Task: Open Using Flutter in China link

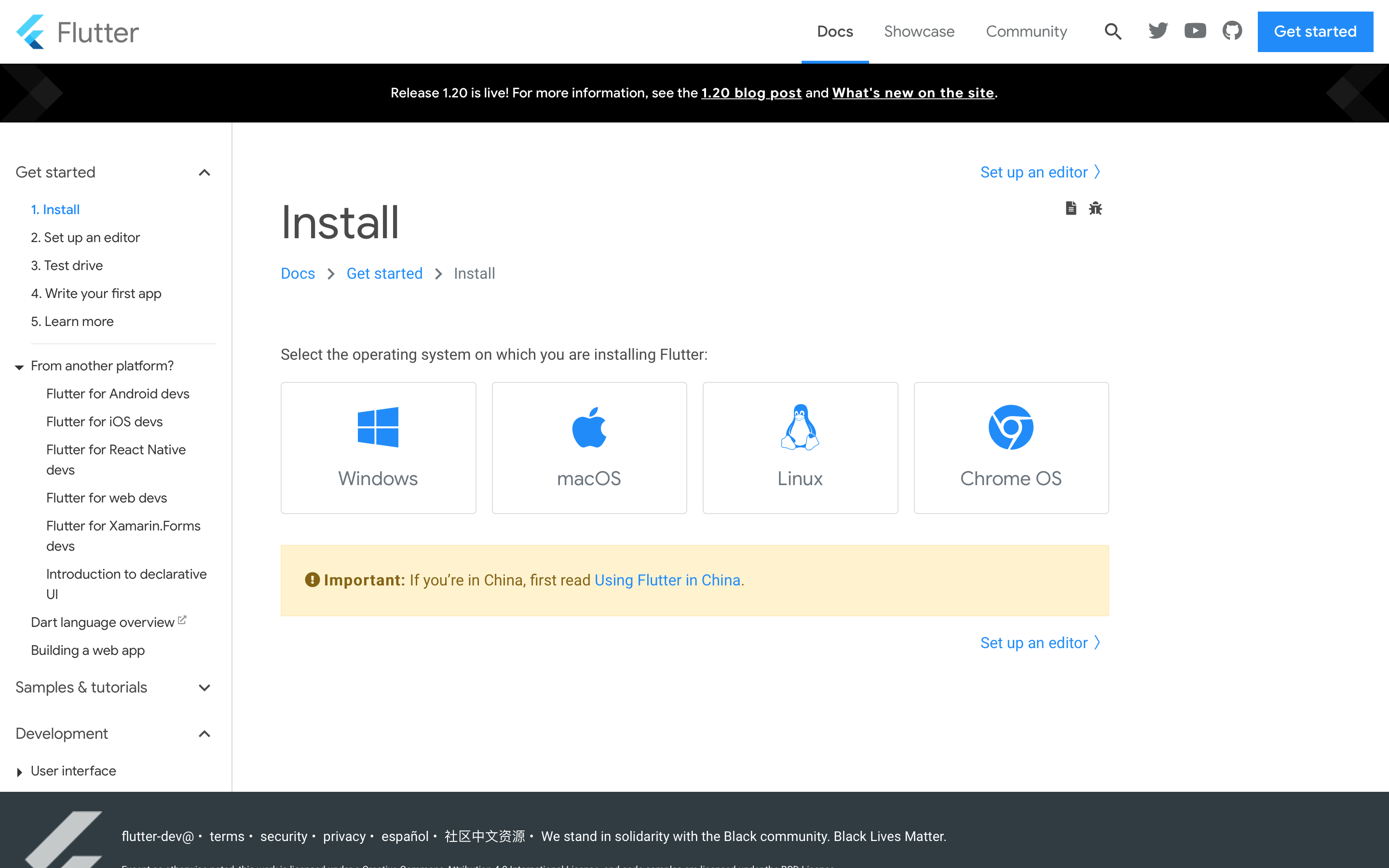Action: pyautogui.click(x=667, y=581)
